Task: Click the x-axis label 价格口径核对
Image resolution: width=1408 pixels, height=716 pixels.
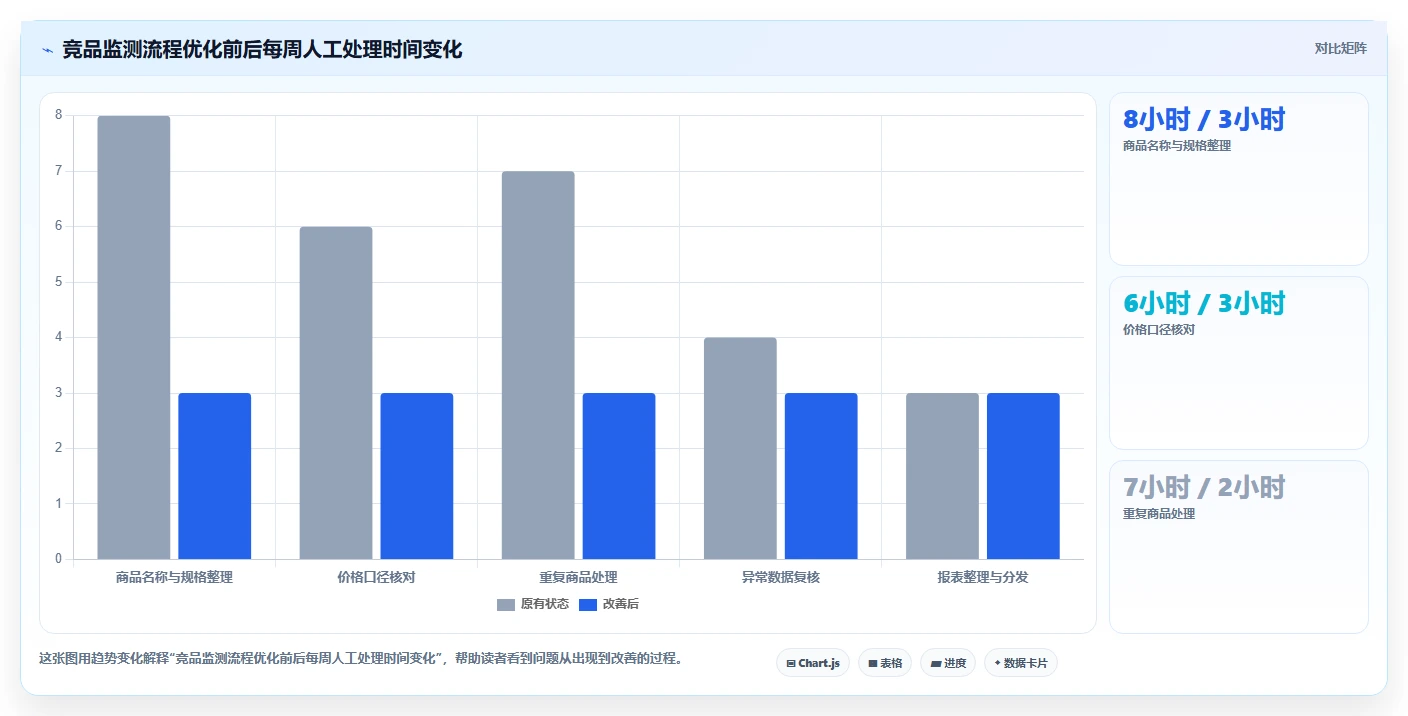Action: pos(376,577)
